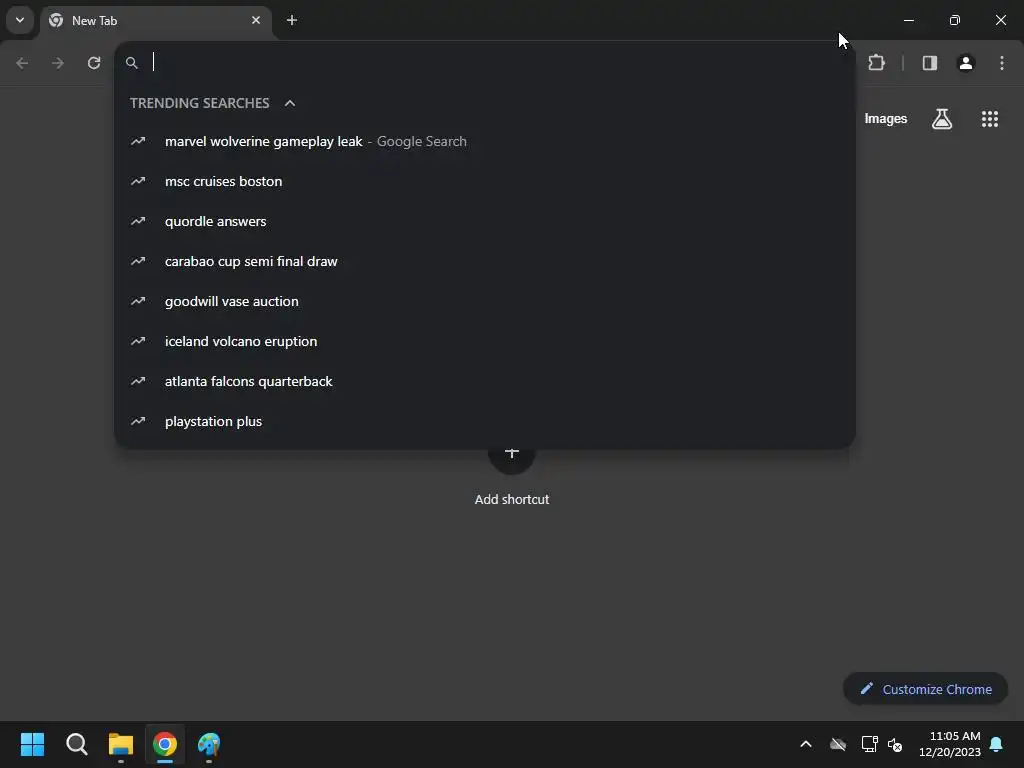This screenshot has width=1024, height=768.
Task: Click the Add shortcut label
Action: click(x=512, y=500)
